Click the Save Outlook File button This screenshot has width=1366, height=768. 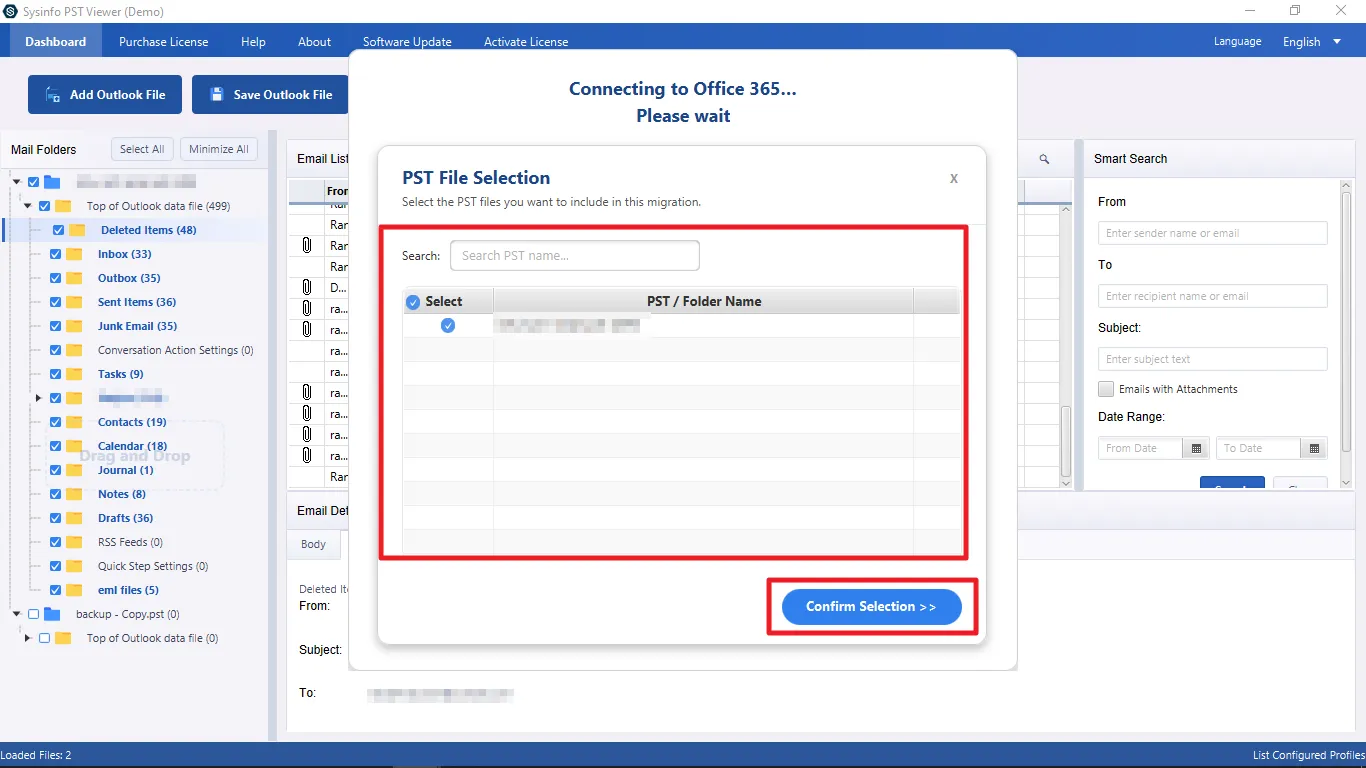tap(270, 94)
